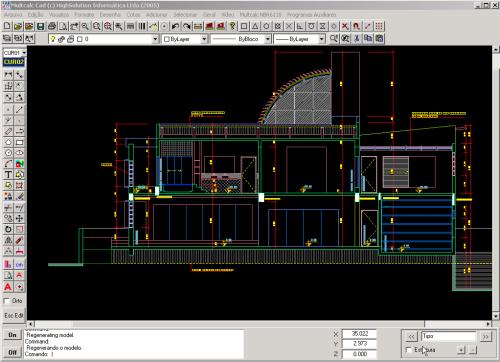The height and width of the screenshot is (362, 500).
Task: Click the linear dimension tool icon
Action: 8,74
